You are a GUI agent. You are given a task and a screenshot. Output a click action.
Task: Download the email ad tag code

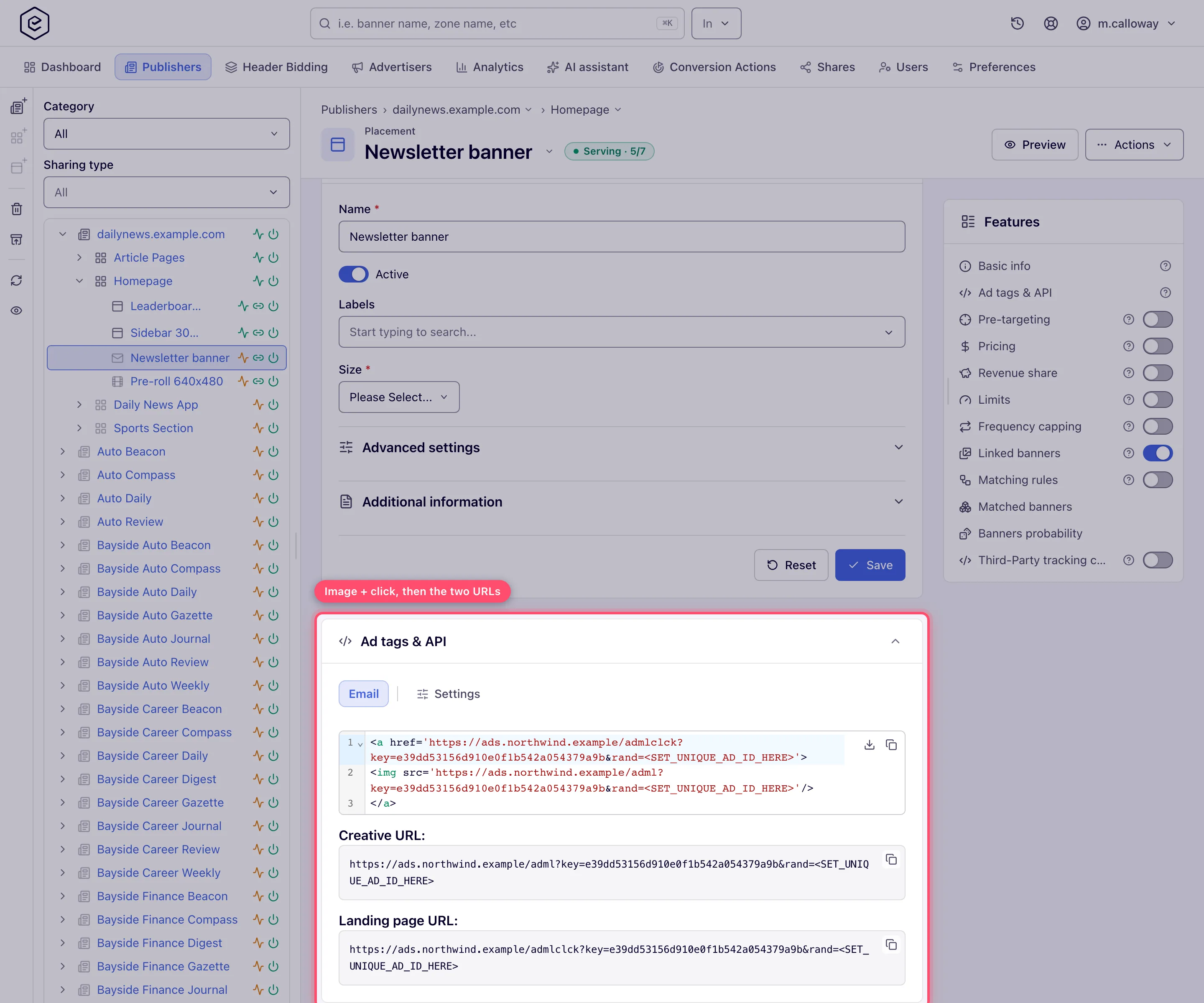869,744
